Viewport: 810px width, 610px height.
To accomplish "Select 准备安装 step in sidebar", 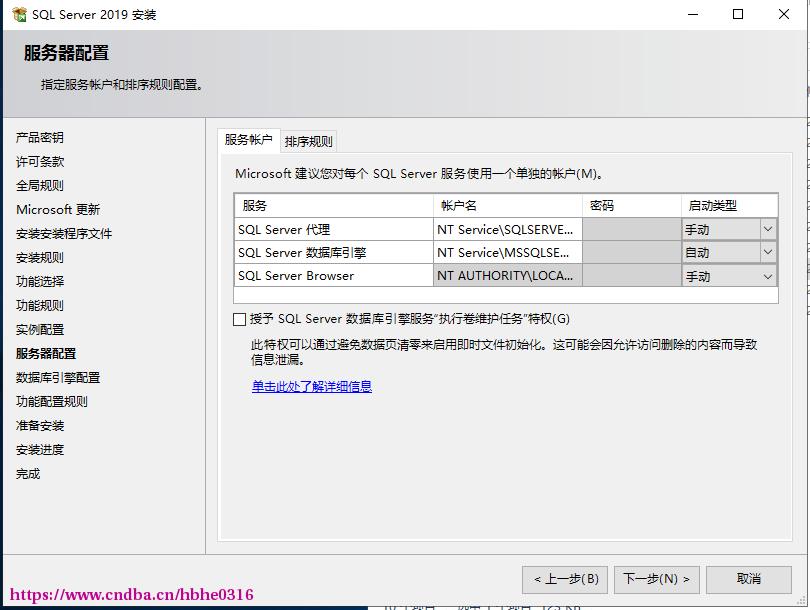I will (x=40, y=426).
